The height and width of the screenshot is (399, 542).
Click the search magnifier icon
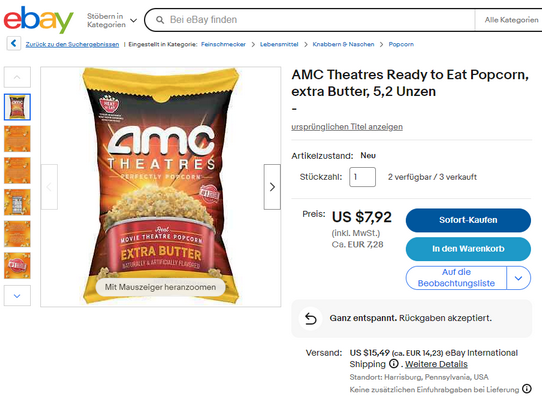[160, 20]
